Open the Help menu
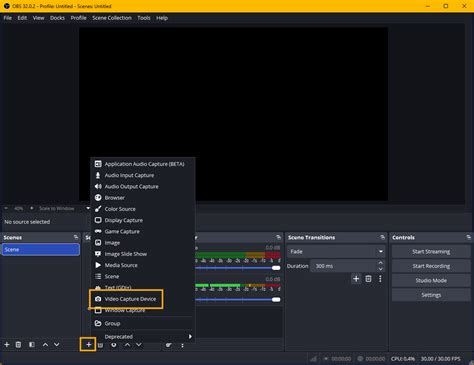The width and height of the screenshot is (474, 365). (x=162, y=18)
